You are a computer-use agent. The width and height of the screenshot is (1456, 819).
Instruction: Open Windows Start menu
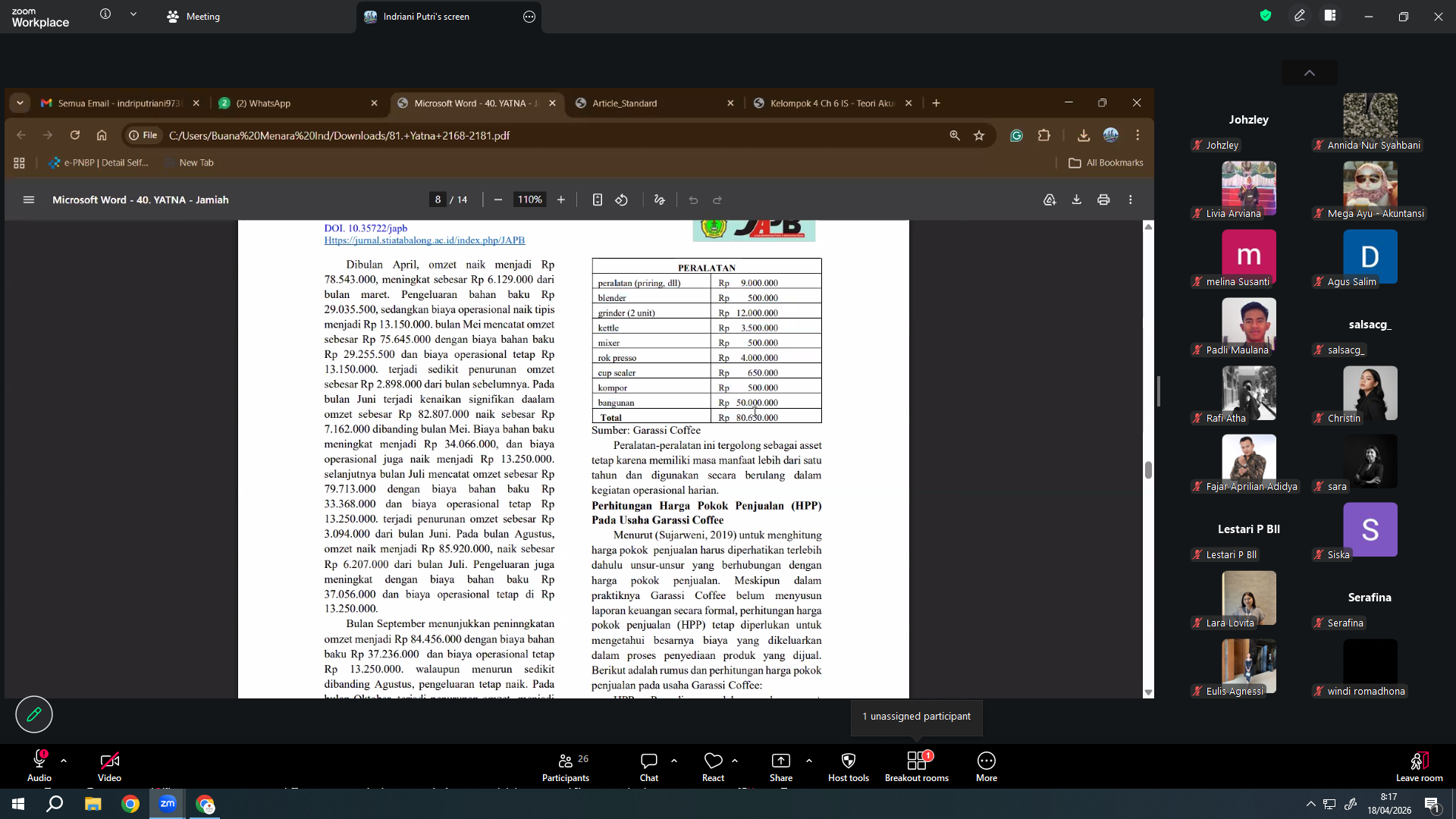coord(18,804)
